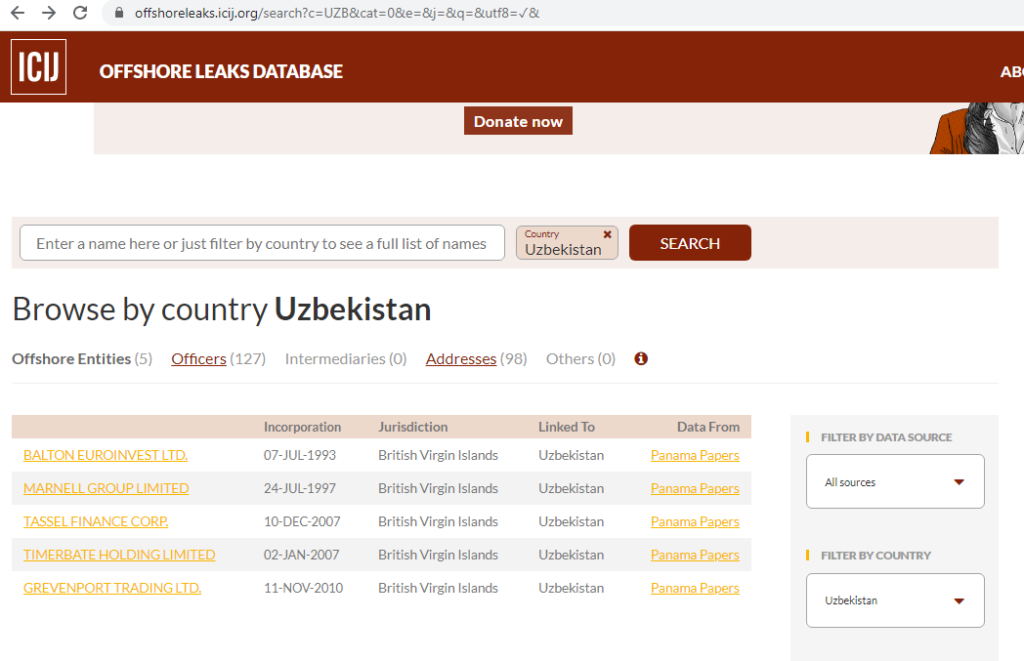Open the All sources data source dropdown
This screenshot has width=1024, height=661.
tap(895, 482)
